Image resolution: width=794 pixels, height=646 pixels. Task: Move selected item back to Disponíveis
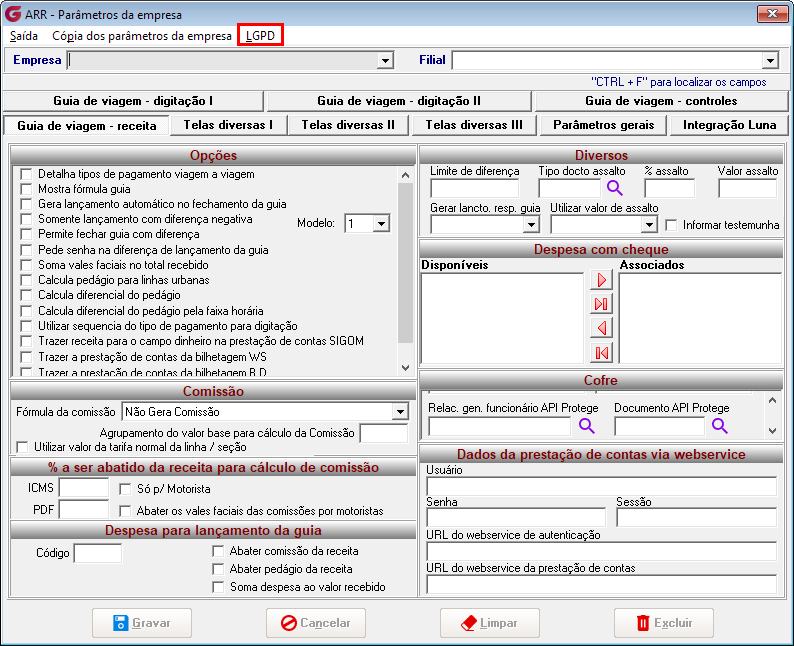coord(602,328)
